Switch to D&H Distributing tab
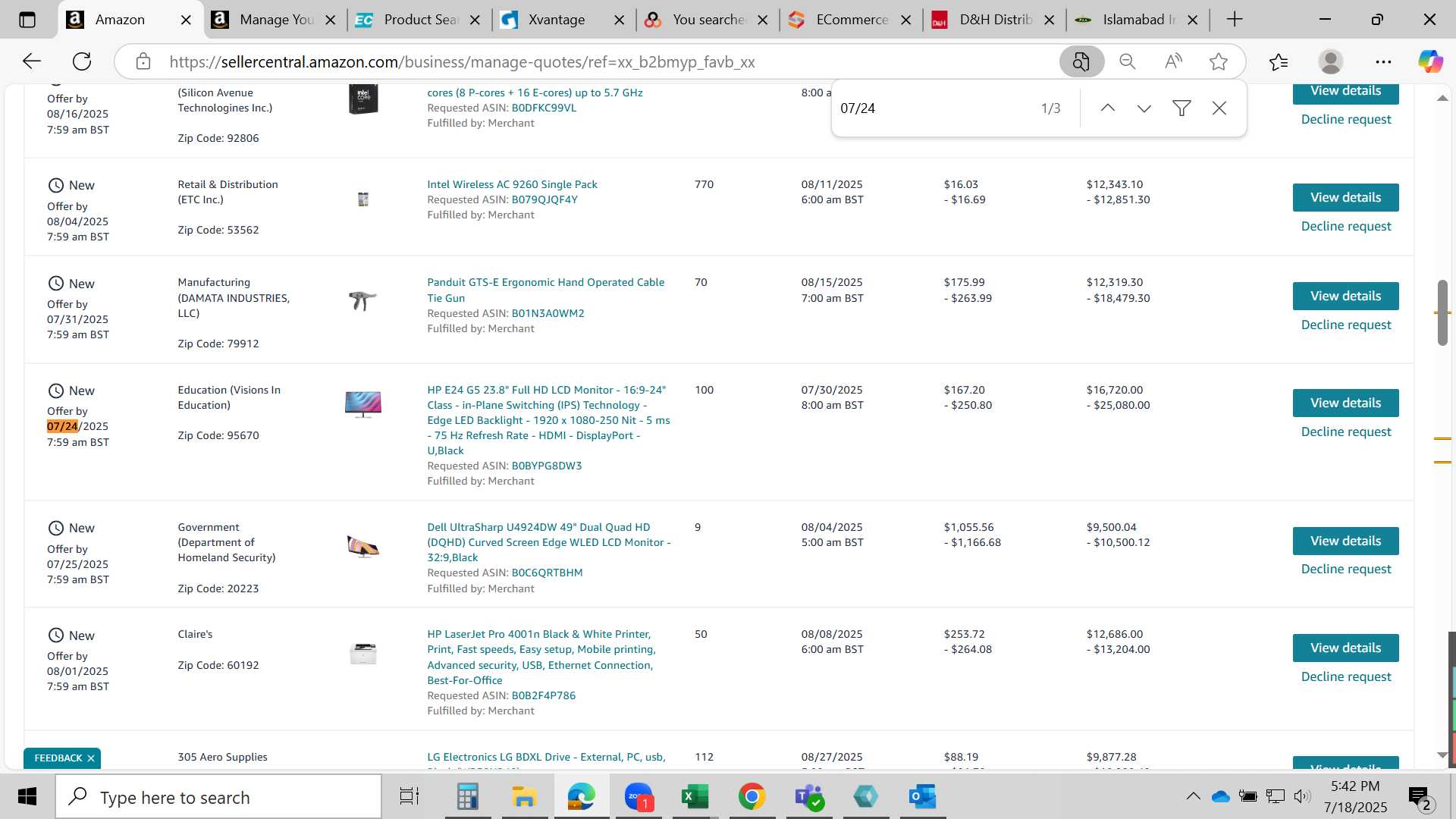1456x819 pixels. pyautogui.click(x=995, y=20)
